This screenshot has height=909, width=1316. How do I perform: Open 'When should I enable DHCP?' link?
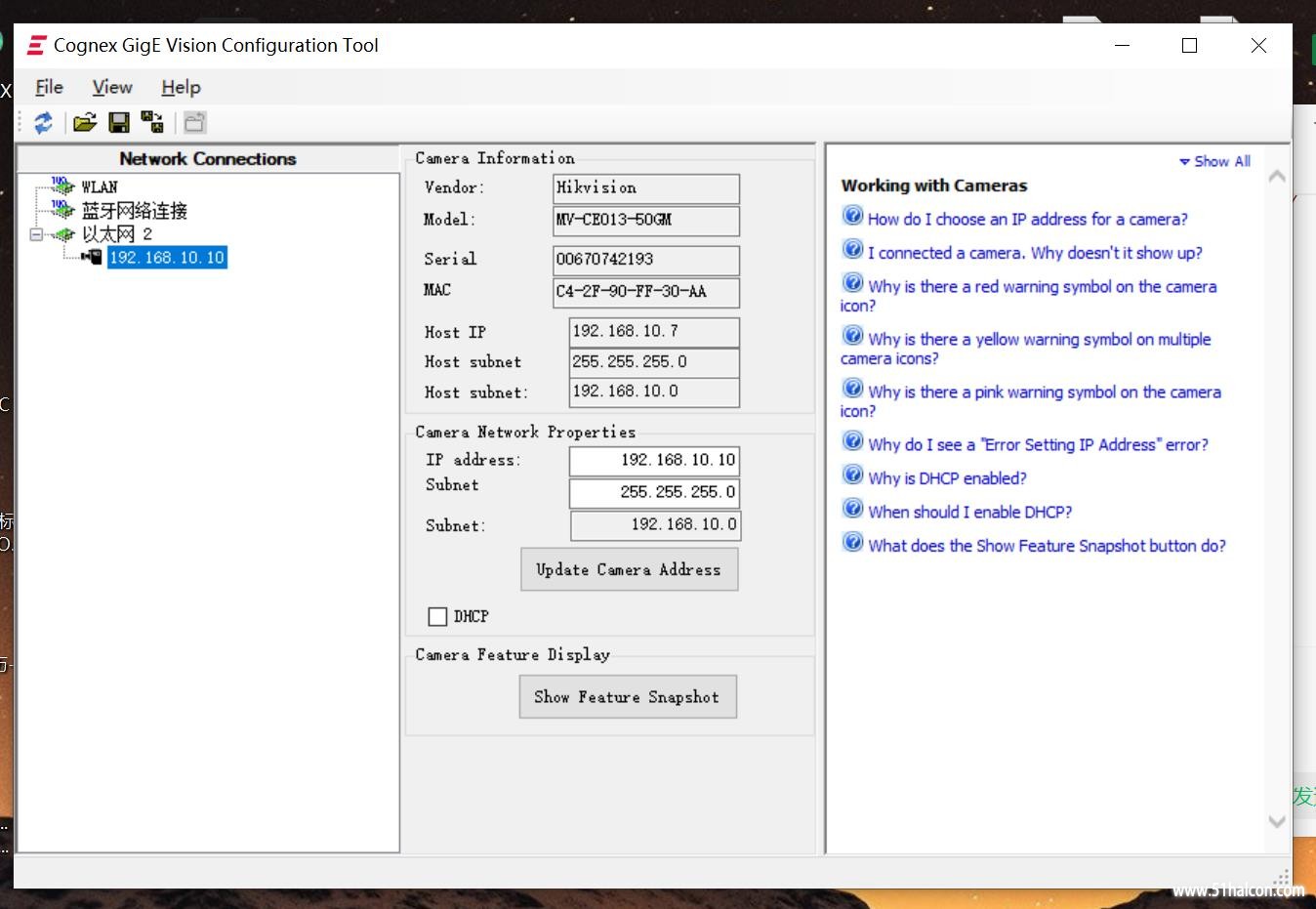pos(969,512)
